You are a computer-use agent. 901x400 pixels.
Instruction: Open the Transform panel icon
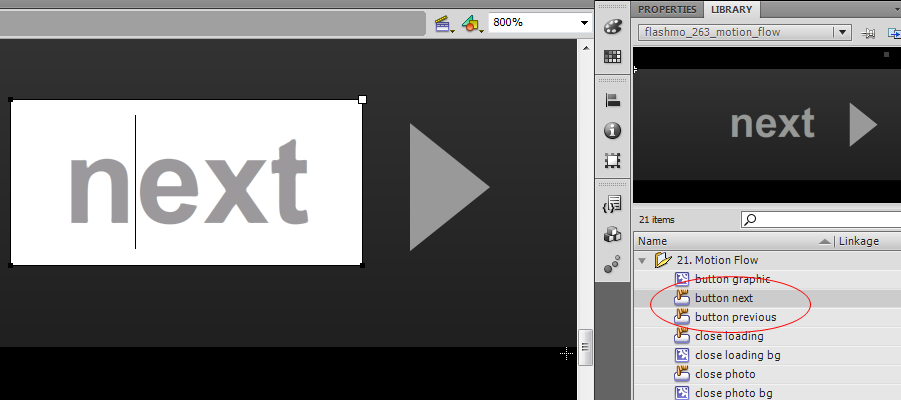[x=613, y=160]
